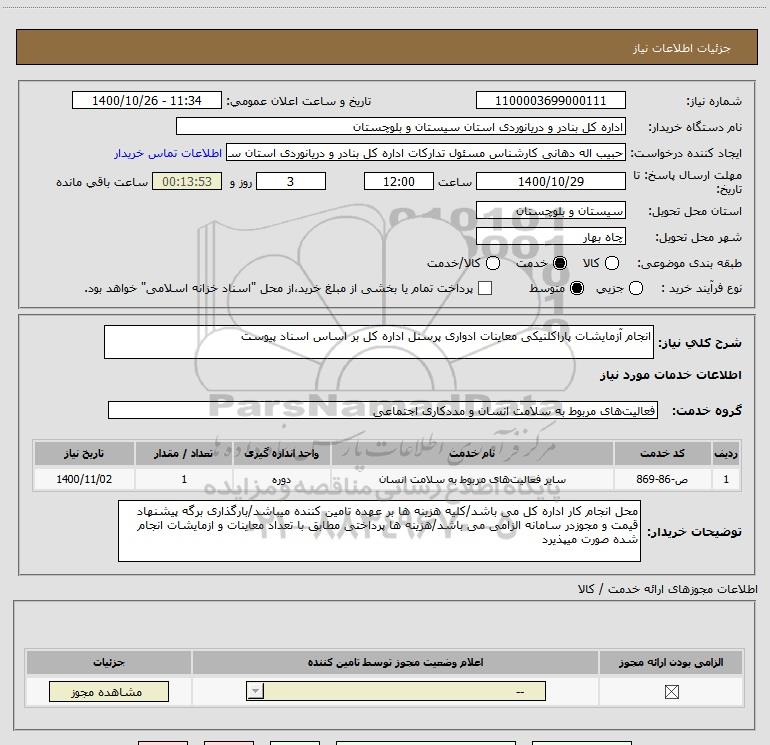
Task: Click the unit cell دوره
Action: [281, 479]
